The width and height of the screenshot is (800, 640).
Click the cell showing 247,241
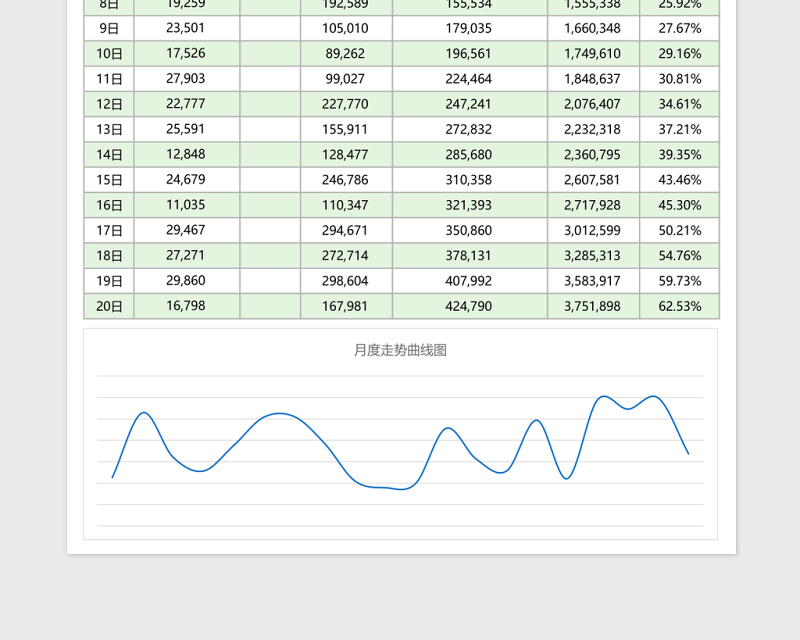pos(470,104)
